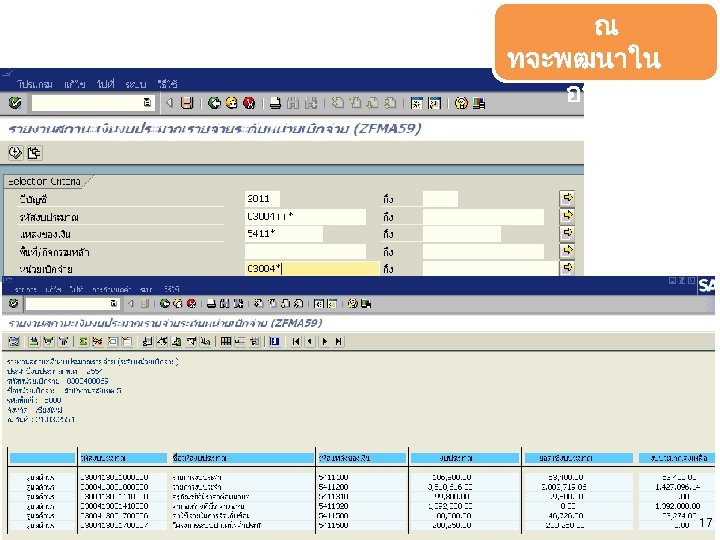Viewport: 720px width, 540px height.
Task: Click Print icon in report results toolbar
Action: pos(211,304)
